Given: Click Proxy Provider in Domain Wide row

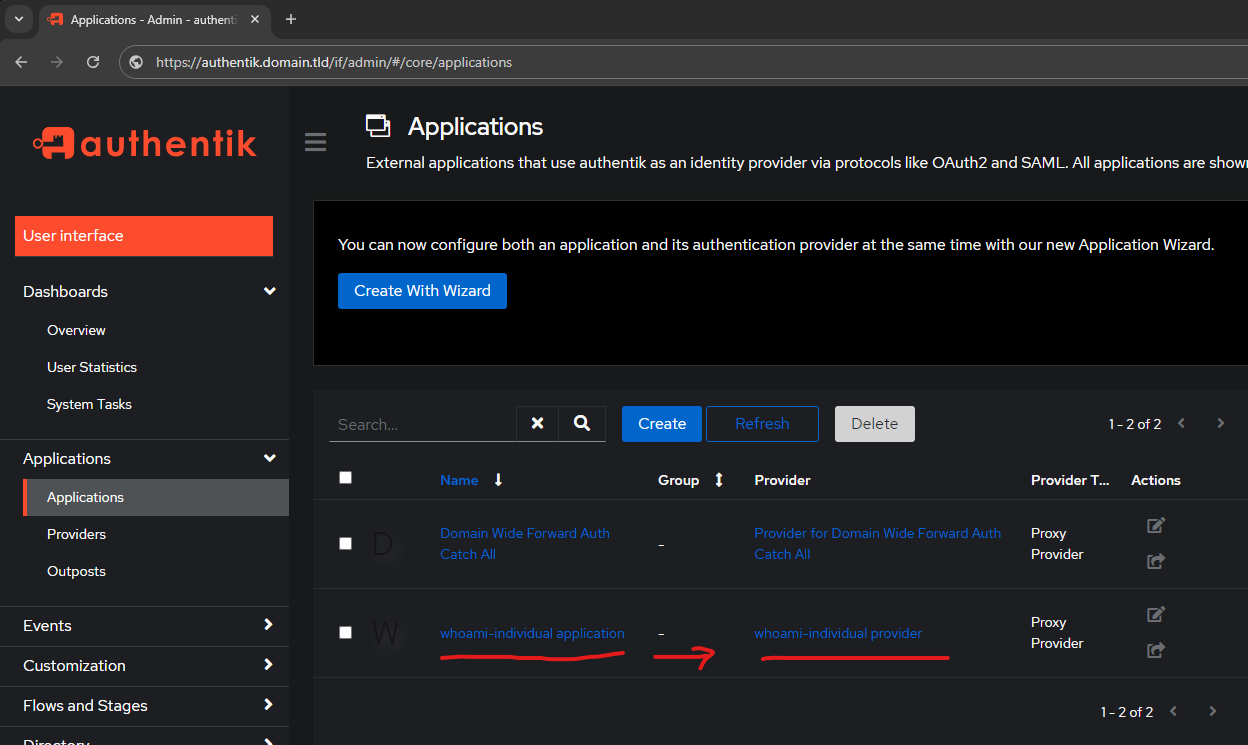Looking at the screenshot, I should pos(1057,544).
